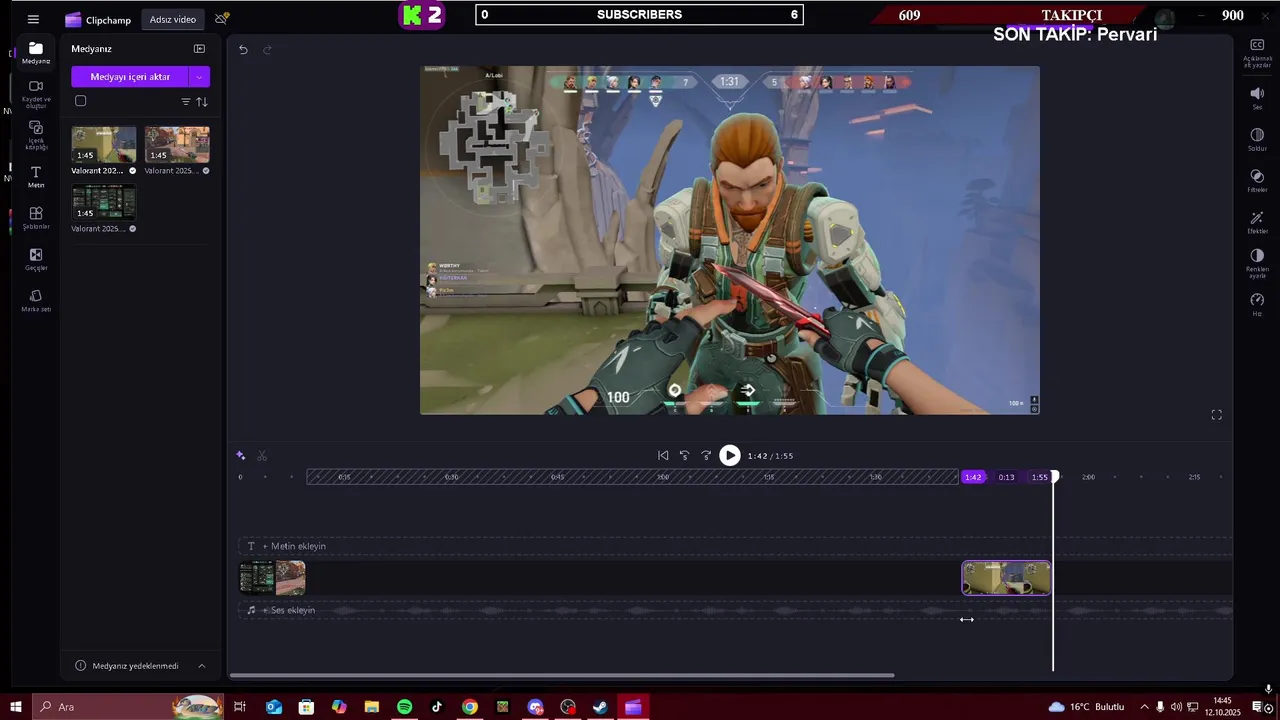Click the magic auto-compose sparkle icon

coord(240,455)
